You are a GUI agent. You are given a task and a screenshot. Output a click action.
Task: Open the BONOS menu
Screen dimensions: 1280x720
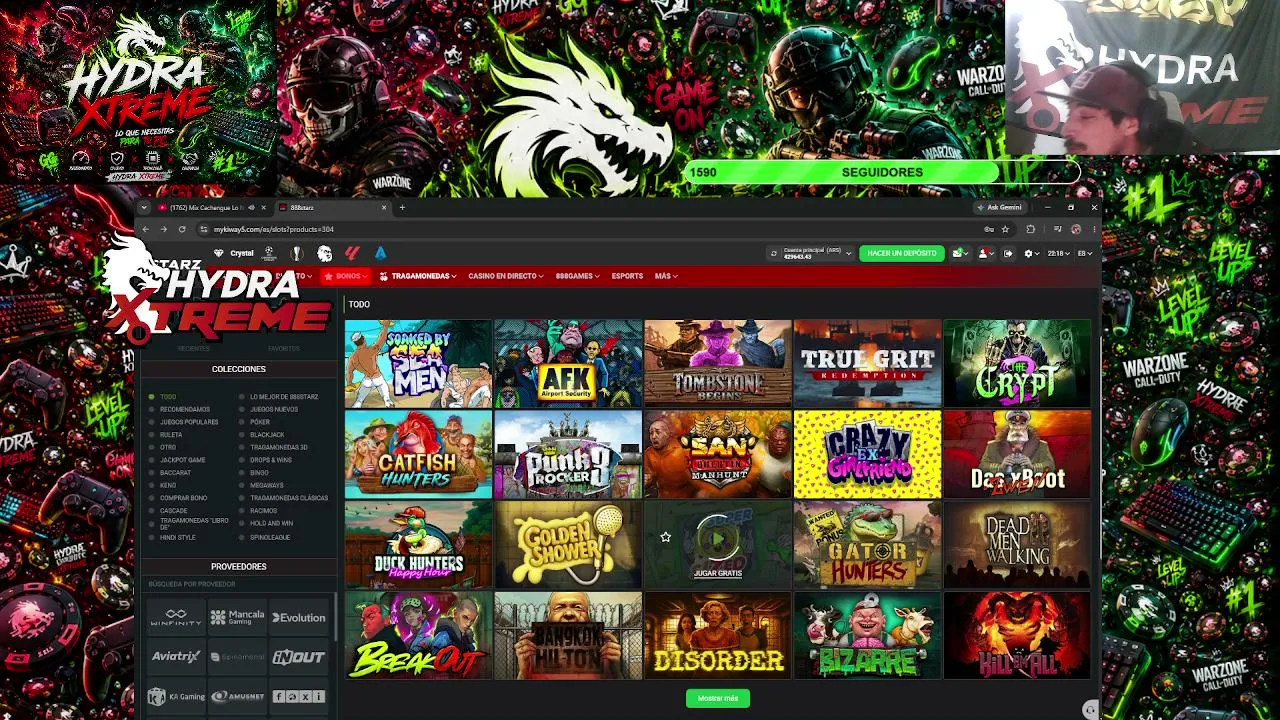click(x=345, y=276)
